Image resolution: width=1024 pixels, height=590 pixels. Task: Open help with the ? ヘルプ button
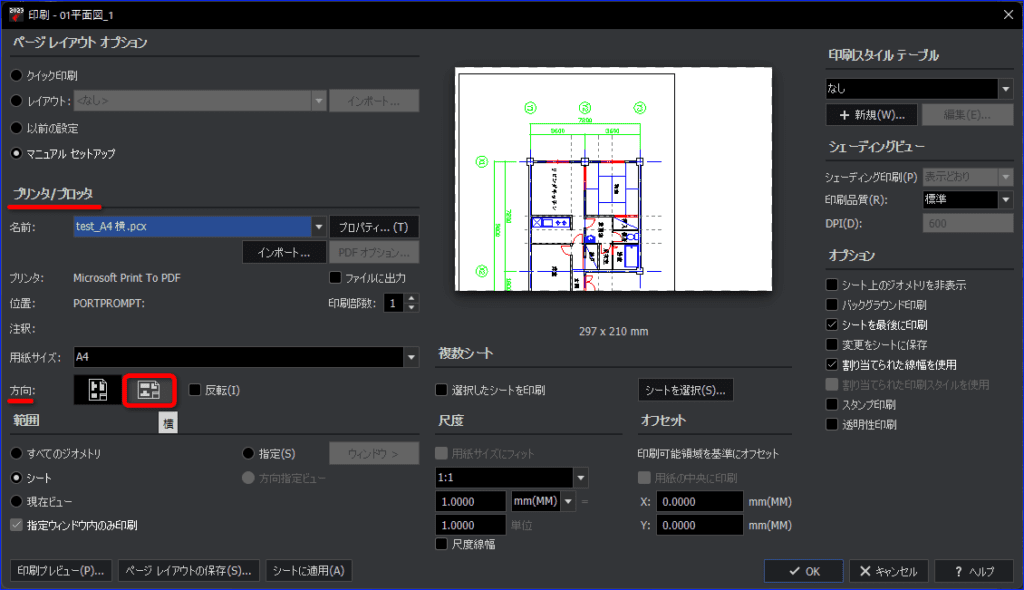974,571
